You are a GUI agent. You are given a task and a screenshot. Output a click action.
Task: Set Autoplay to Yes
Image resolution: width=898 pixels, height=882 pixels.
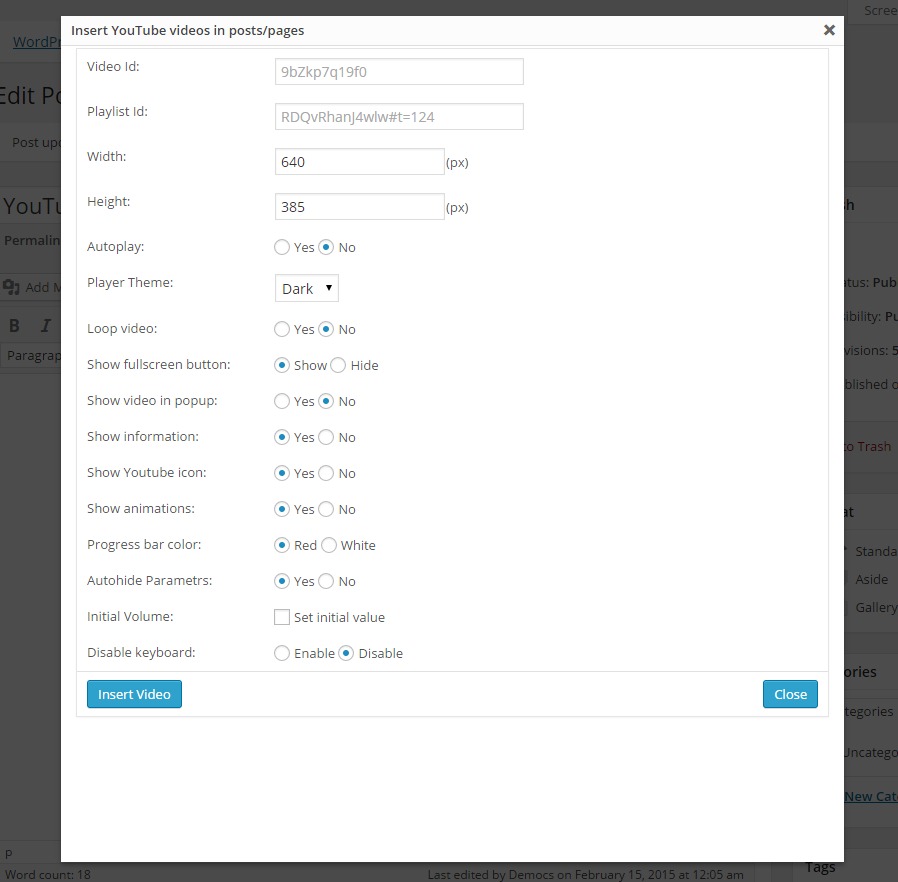282,247
